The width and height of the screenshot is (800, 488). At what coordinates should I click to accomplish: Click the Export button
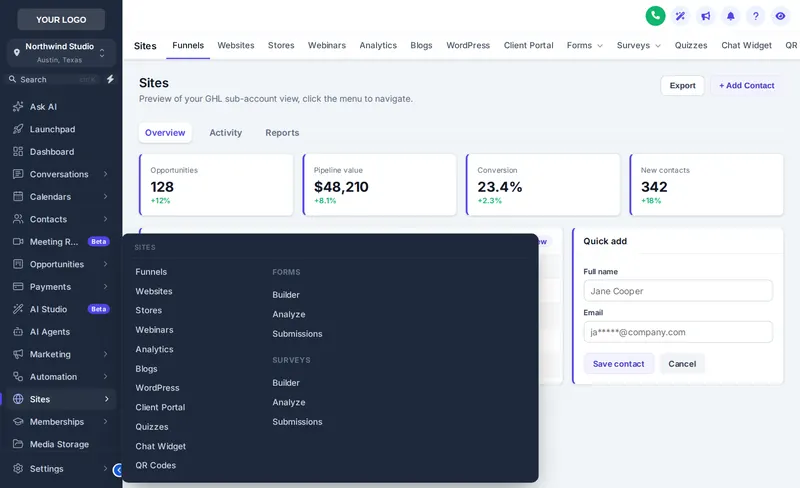click(x=682, y=85)
